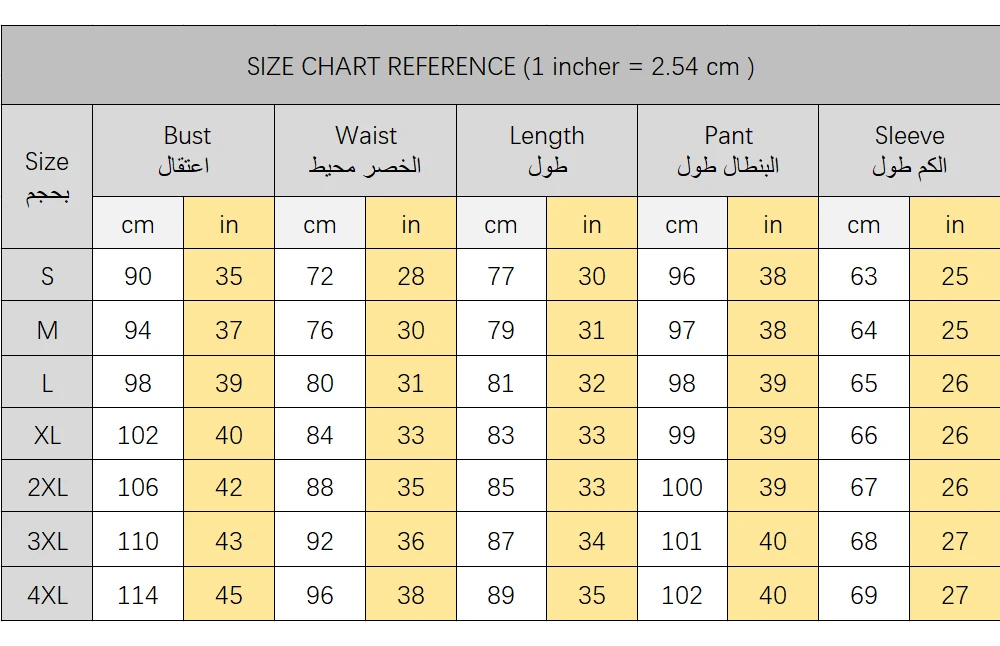
Task: Click the Size header cell
Action: 47,176
